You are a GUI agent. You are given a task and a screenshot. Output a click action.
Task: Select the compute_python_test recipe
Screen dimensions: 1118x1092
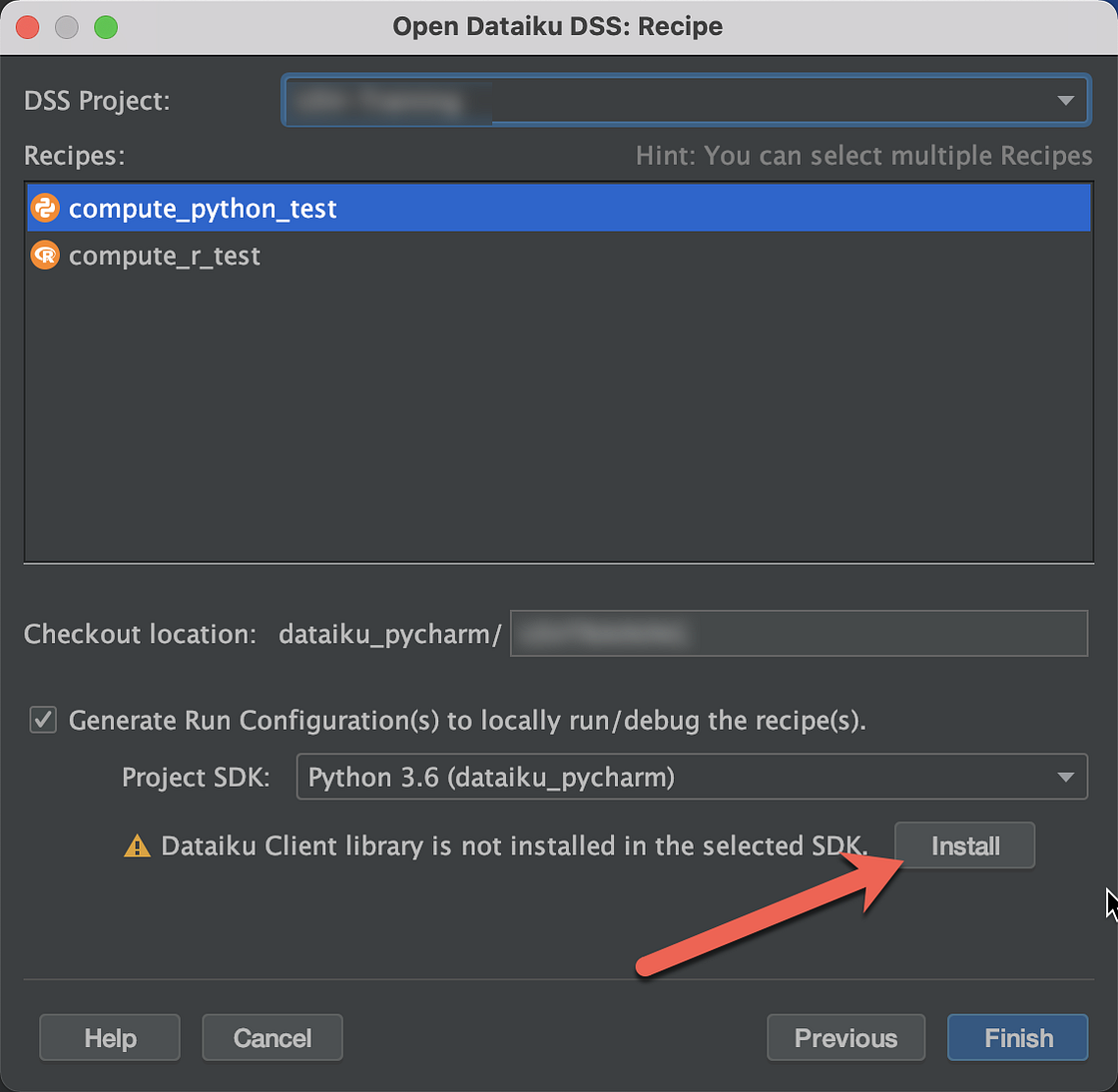tap(203, 208)
